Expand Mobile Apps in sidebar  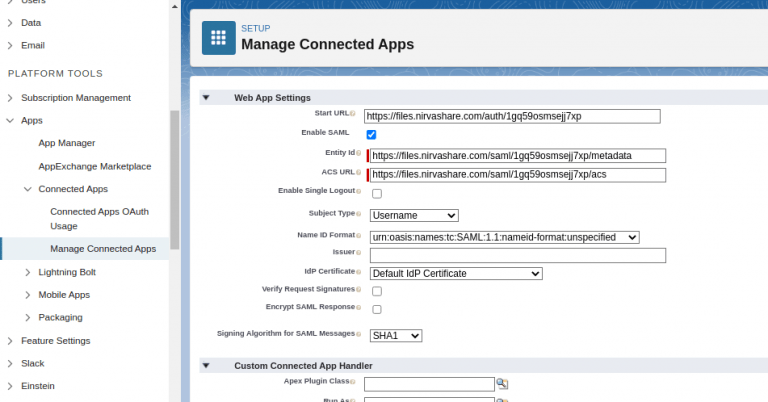pyautogui.click(x=27, y=295)
